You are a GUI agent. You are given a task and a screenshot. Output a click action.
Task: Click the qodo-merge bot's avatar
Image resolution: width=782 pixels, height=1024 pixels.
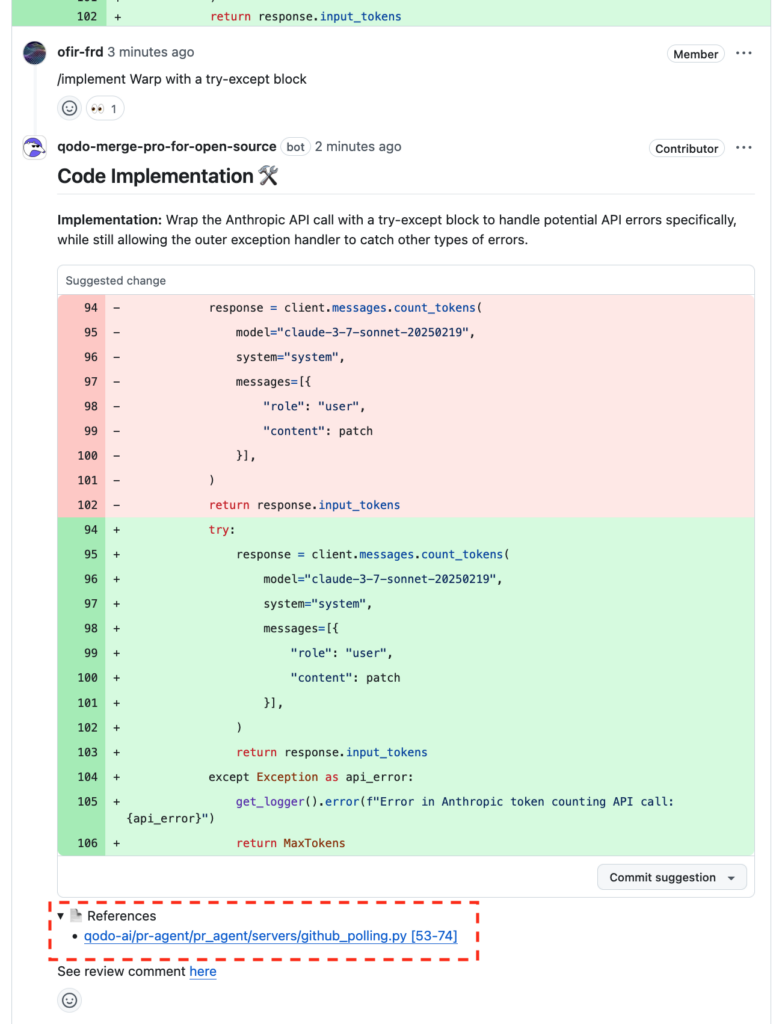pyautogui.click(x=34, y=146)
